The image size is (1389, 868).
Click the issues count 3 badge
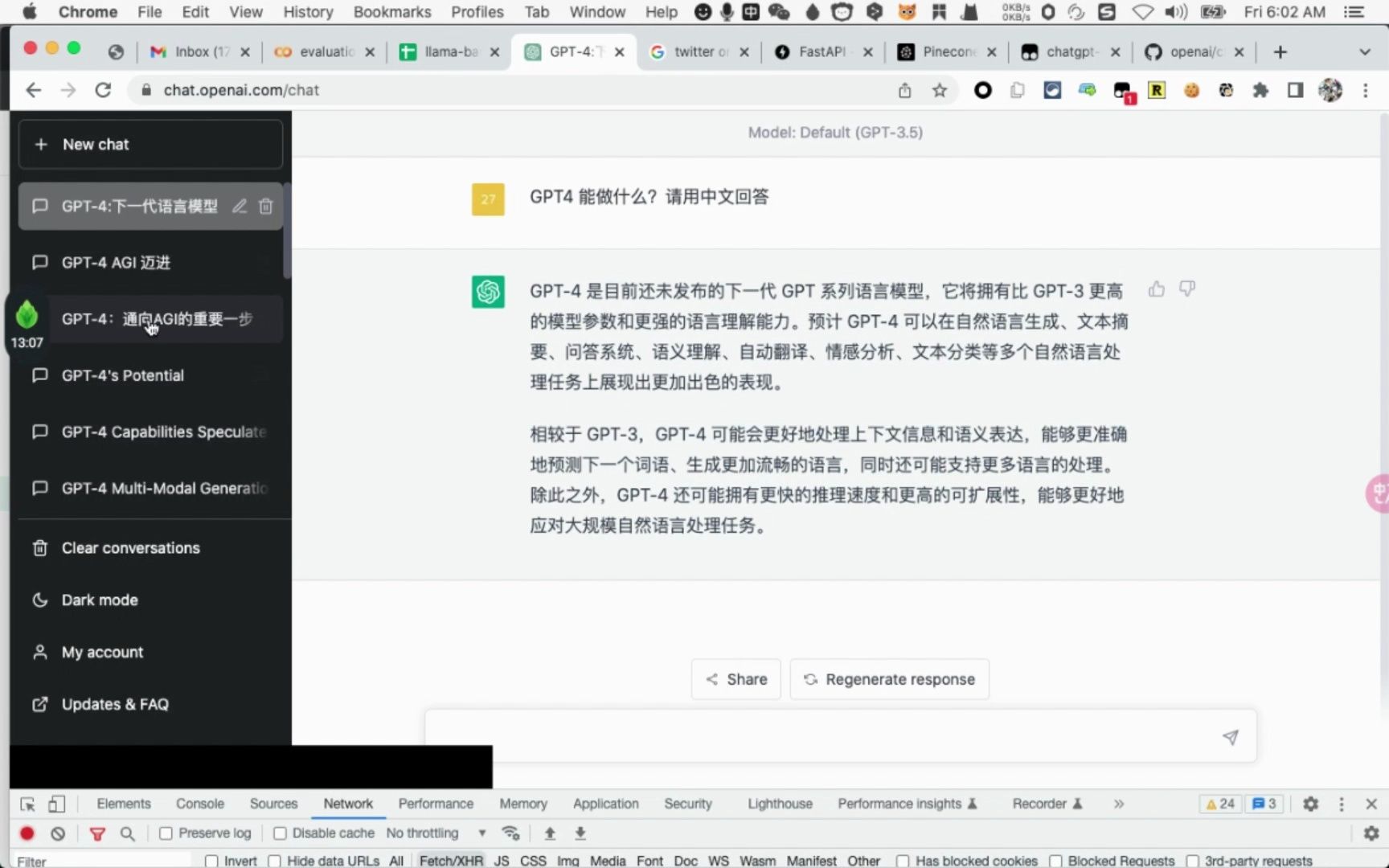pos(1264,804)
